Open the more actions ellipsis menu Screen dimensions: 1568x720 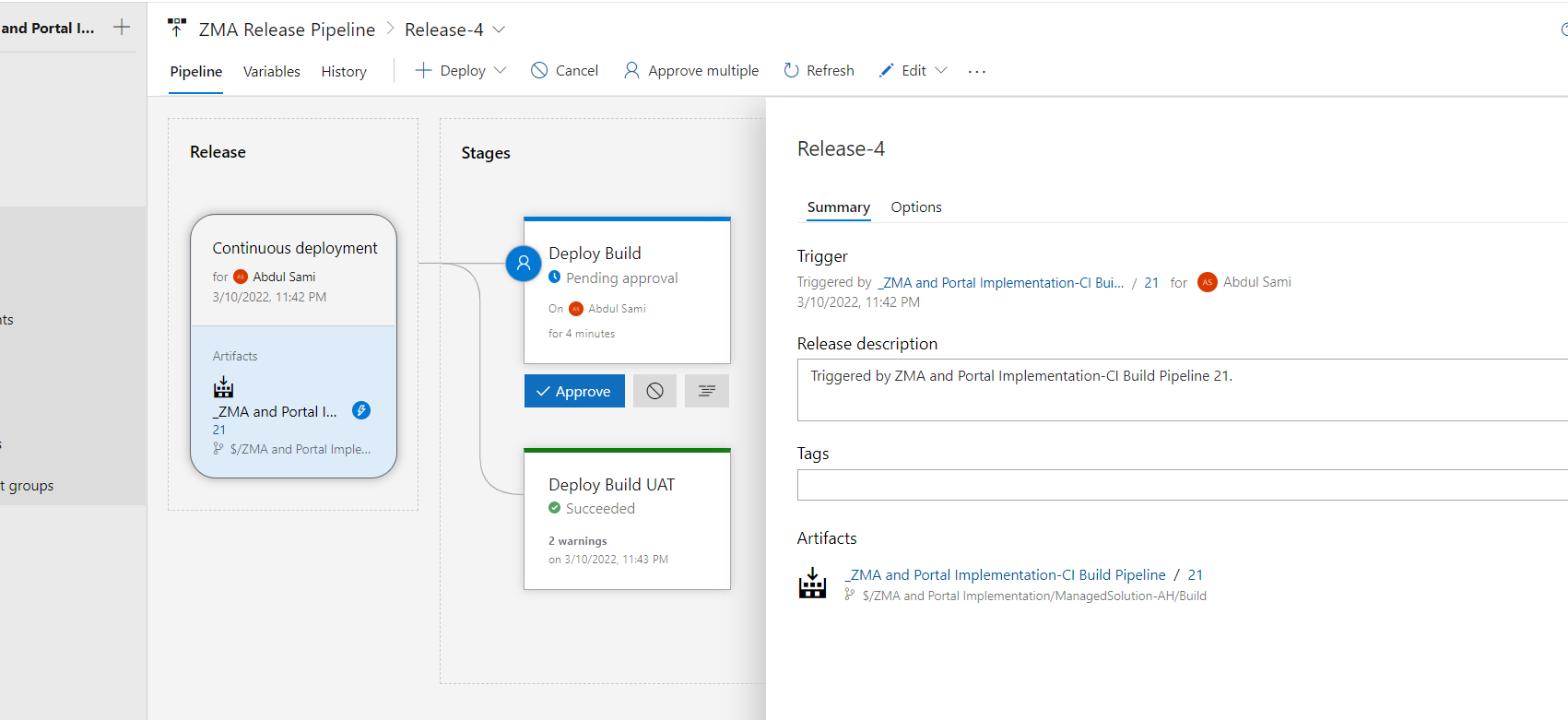click(977, 71)
